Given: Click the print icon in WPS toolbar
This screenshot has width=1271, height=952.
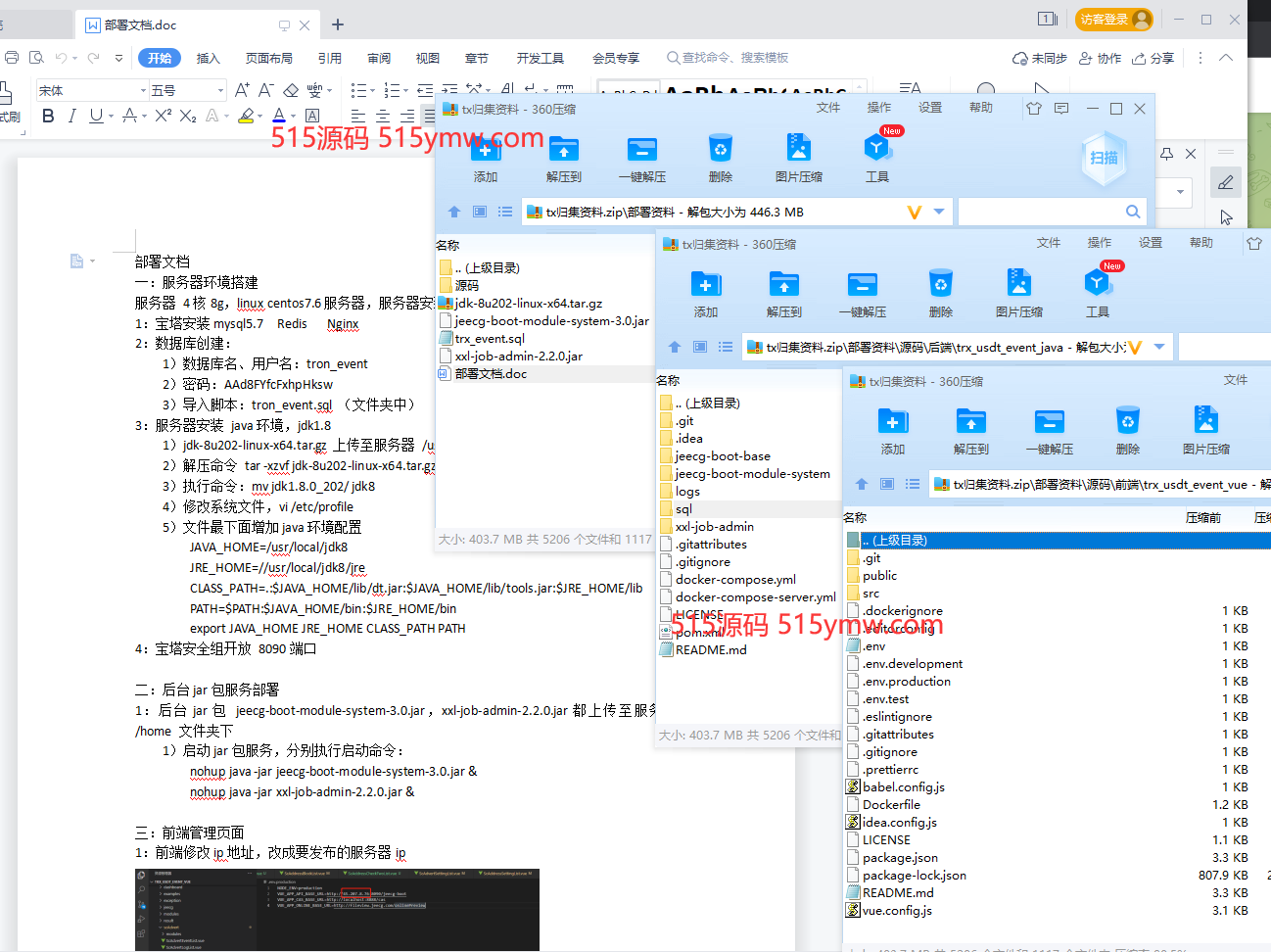Looking at the screenshot, I should pyautogui.click(x=12, y=58).
